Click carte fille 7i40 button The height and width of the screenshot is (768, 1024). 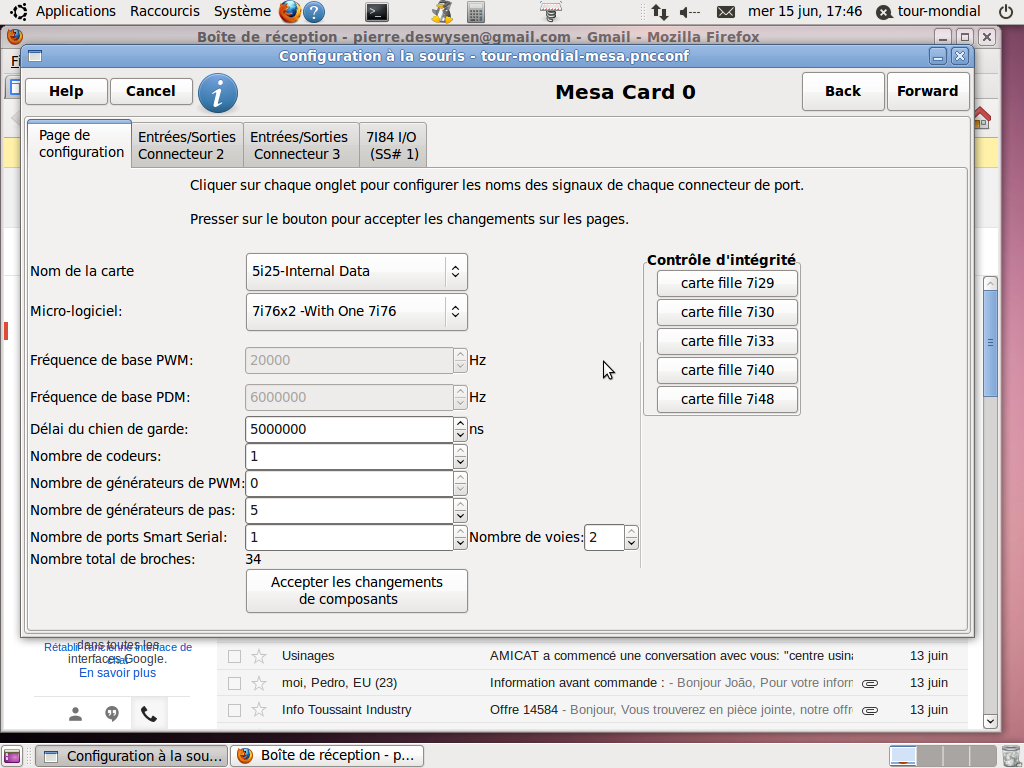[x=728, y=370]
